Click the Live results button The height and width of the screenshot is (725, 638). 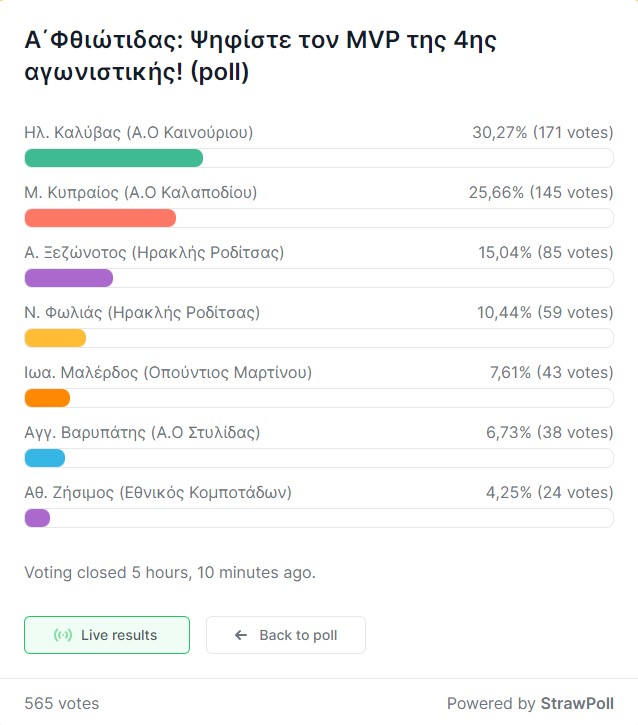[107, 635]
